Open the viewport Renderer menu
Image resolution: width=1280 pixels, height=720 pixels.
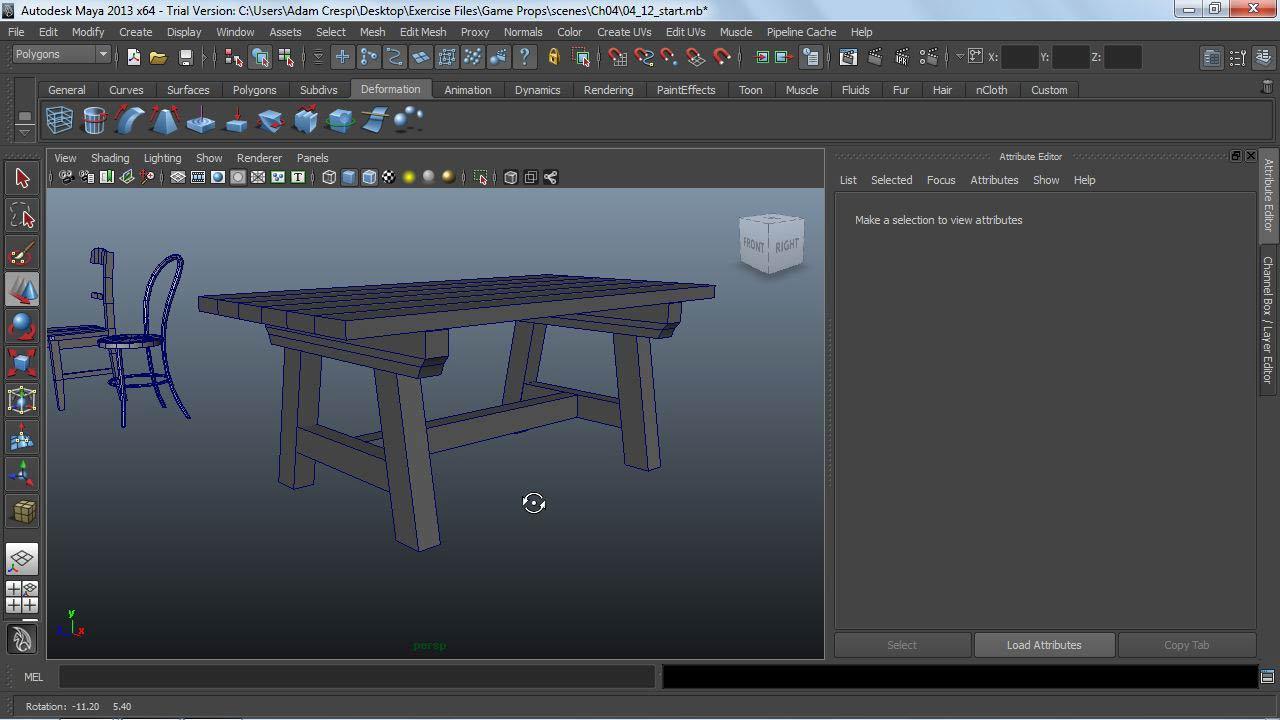pos(259,158)
